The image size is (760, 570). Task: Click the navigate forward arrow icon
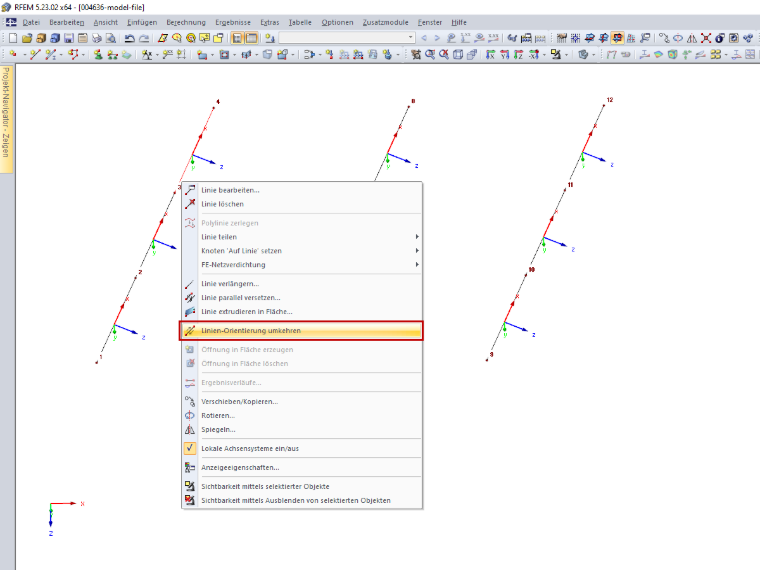point(437,38)
